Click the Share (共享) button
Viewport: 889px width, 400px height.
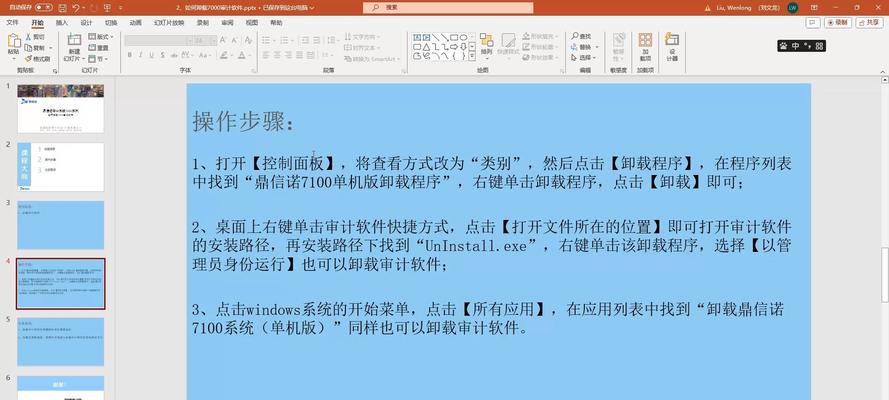(x=870, y=23)
